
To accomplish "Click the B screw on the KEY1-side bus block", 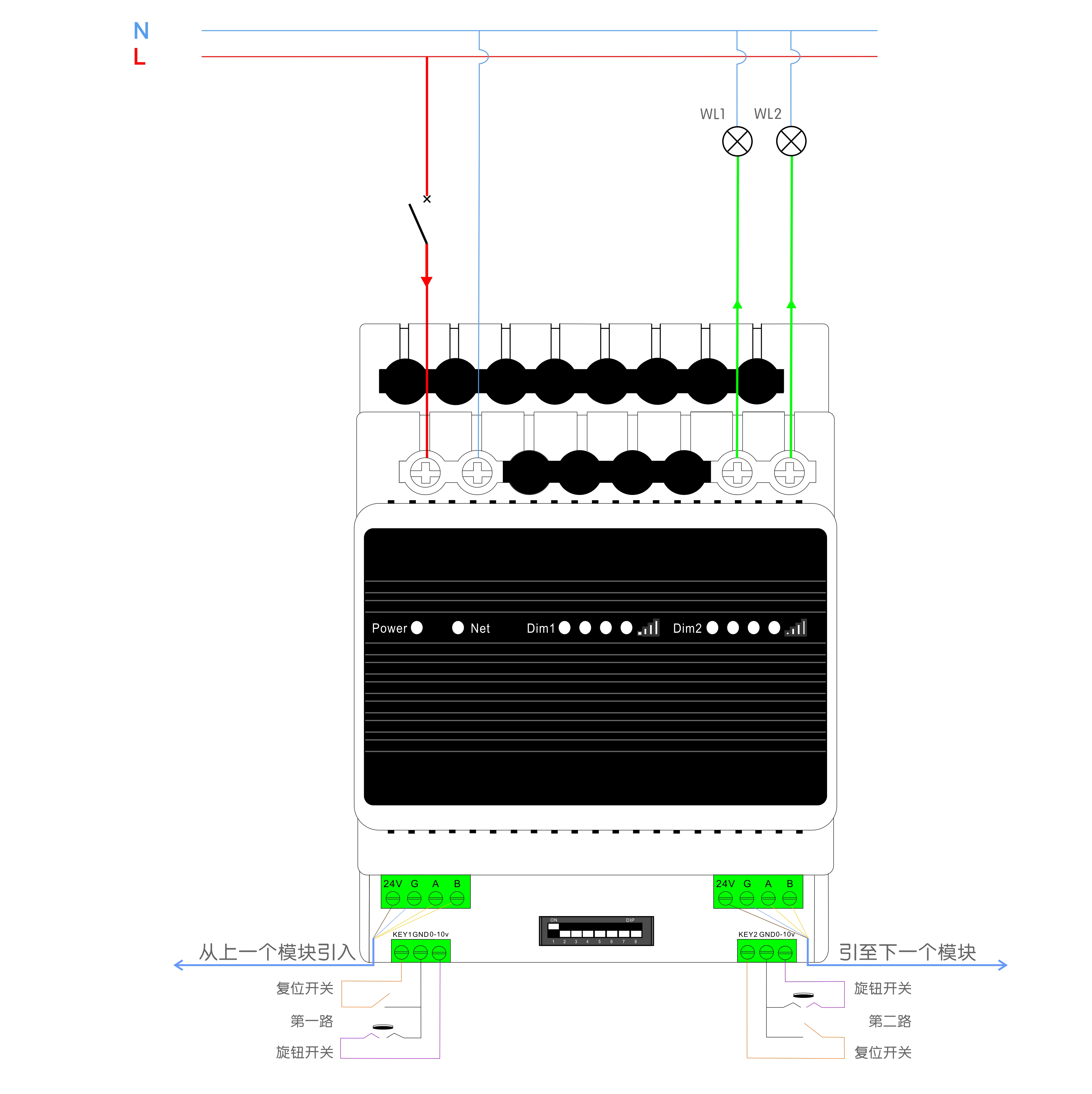I will (457, 898).
